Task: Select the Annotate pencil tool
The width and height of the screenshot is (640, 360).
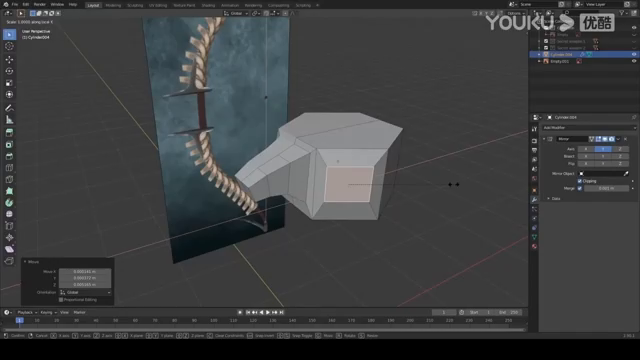Action: point(9,108)
